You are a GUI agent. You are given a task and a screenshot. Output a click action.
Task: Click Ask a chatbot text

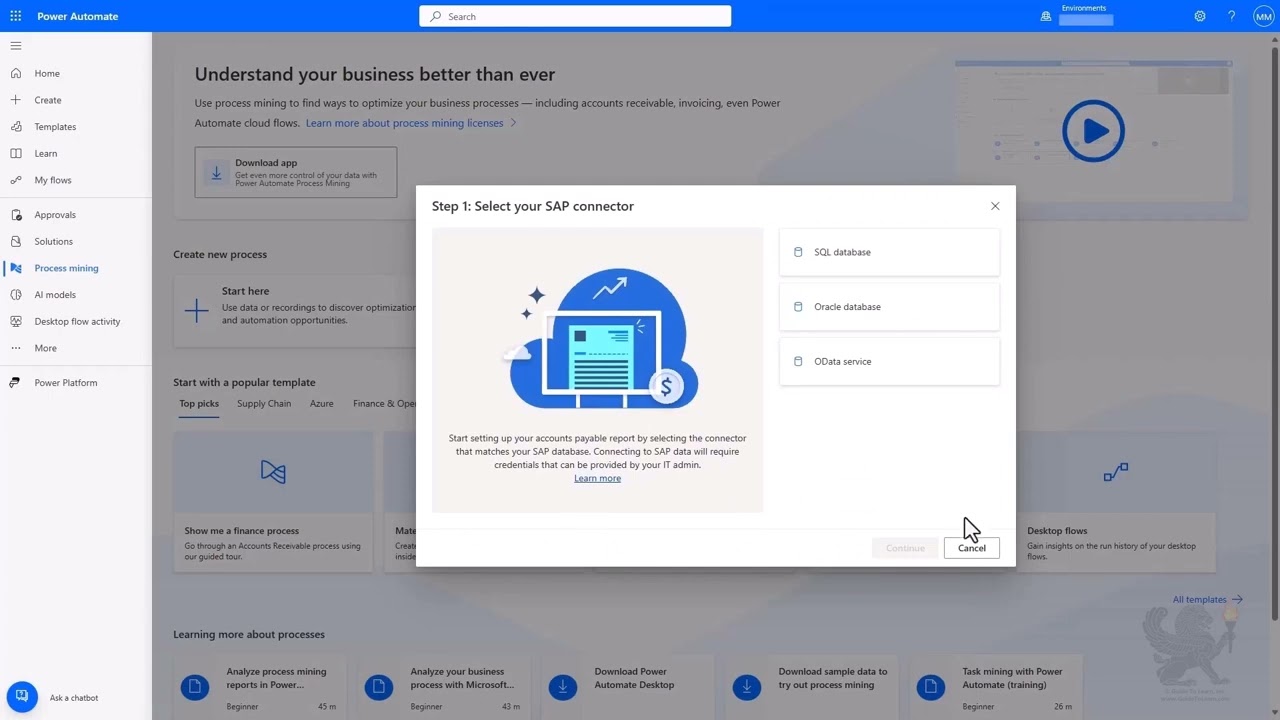click(74, 698)
